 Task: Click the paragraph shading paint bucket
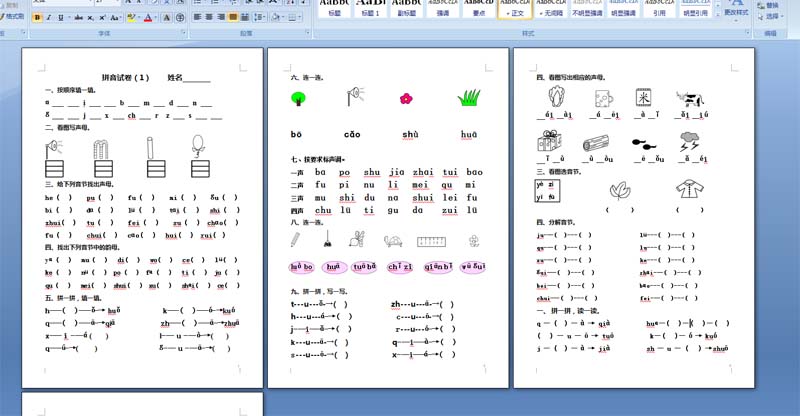point(276,17)
